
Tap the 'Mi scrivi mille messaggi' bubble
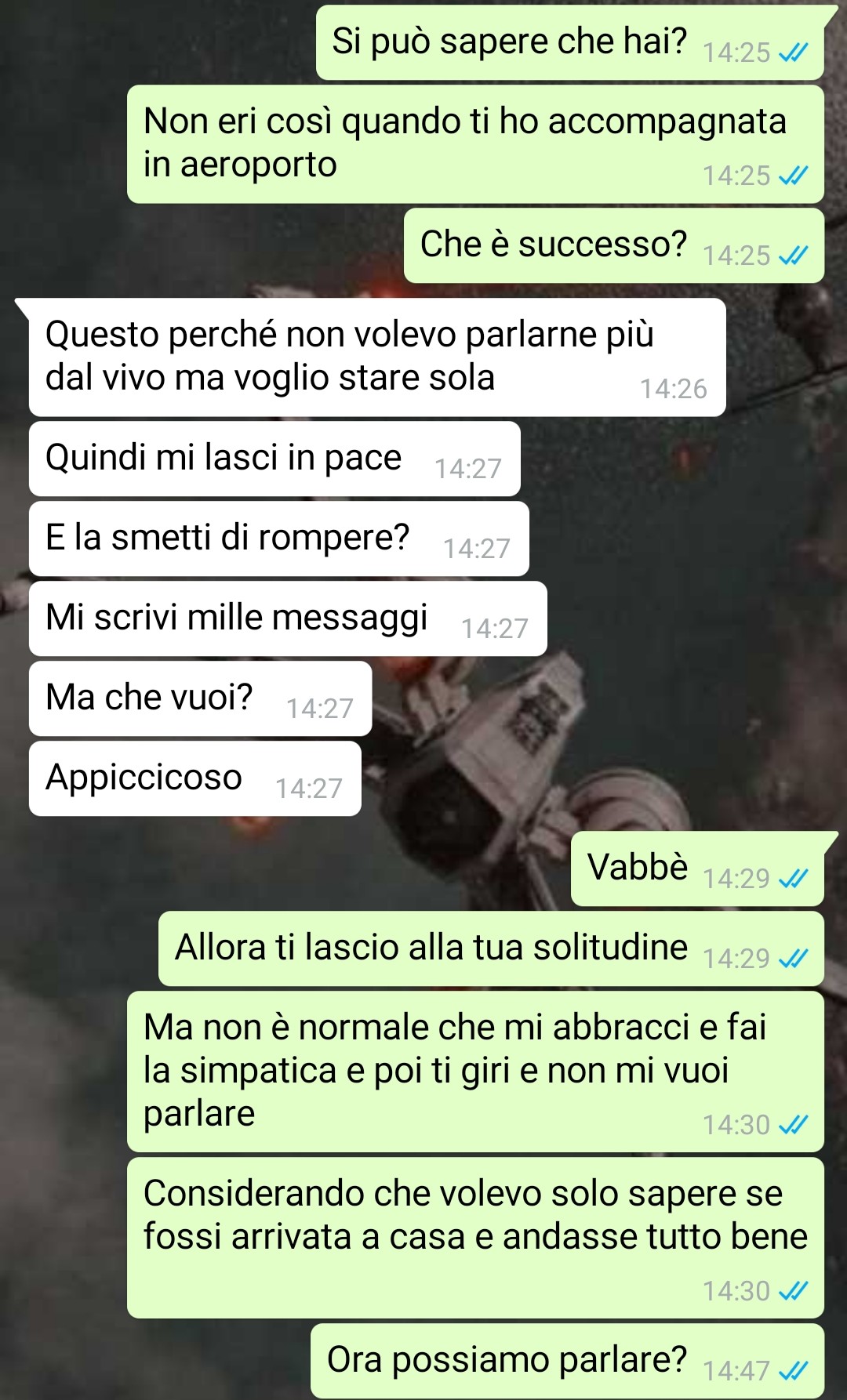[x=288, y=618]
